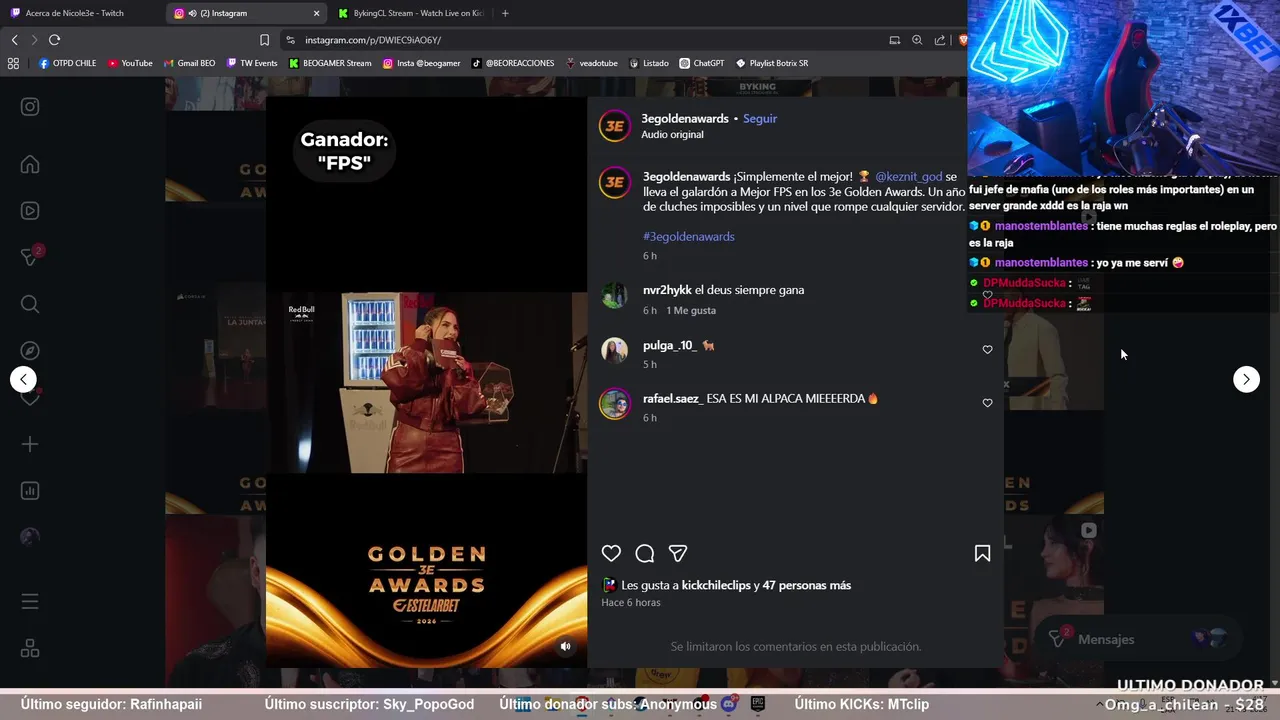The image size is (1280, 720).
Task: Open nvr2hykk commenter profile
Action: [x=667, y=290]
